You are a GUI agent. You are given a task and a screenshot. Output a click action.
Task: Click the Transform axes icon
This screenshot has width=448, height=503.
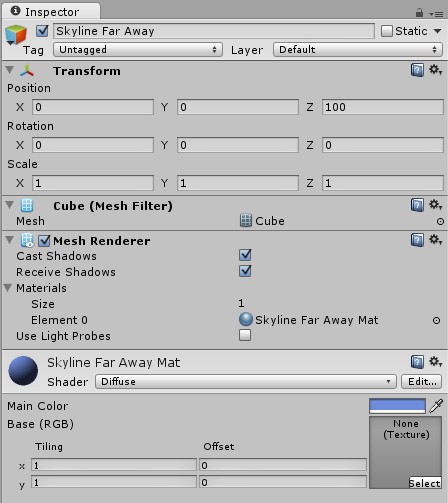(27, 71)
